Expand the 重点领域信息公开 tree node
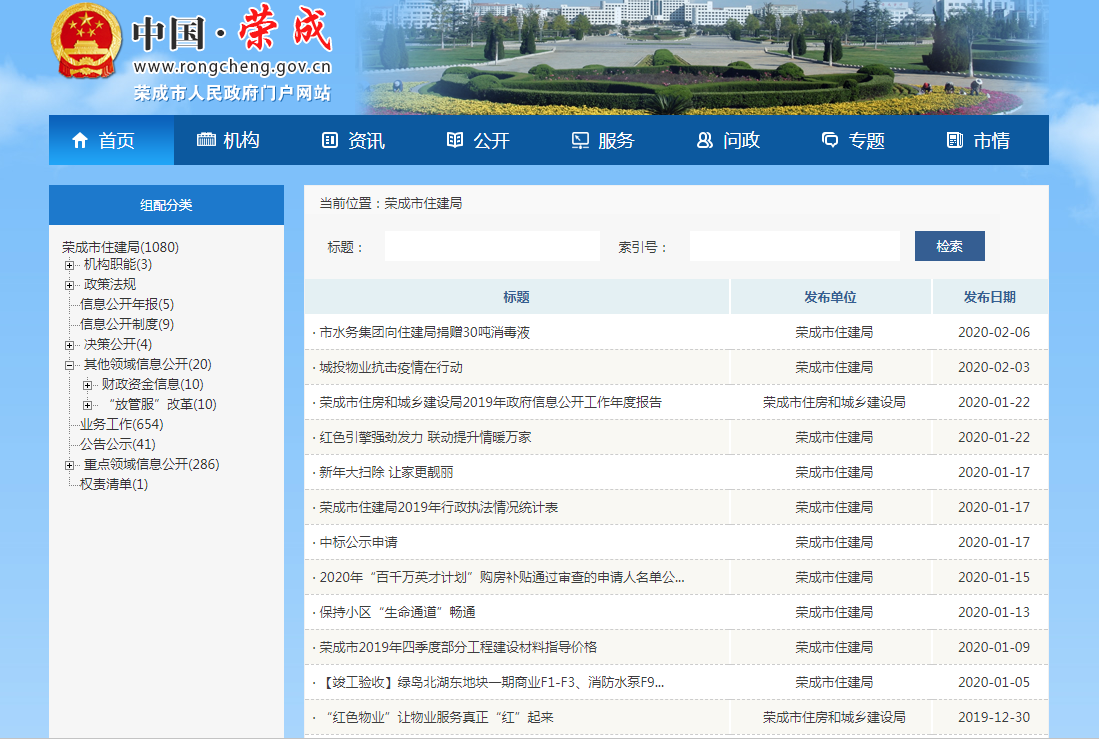The height and width of the screenshot is (740, 1099). tap(69, 465)
